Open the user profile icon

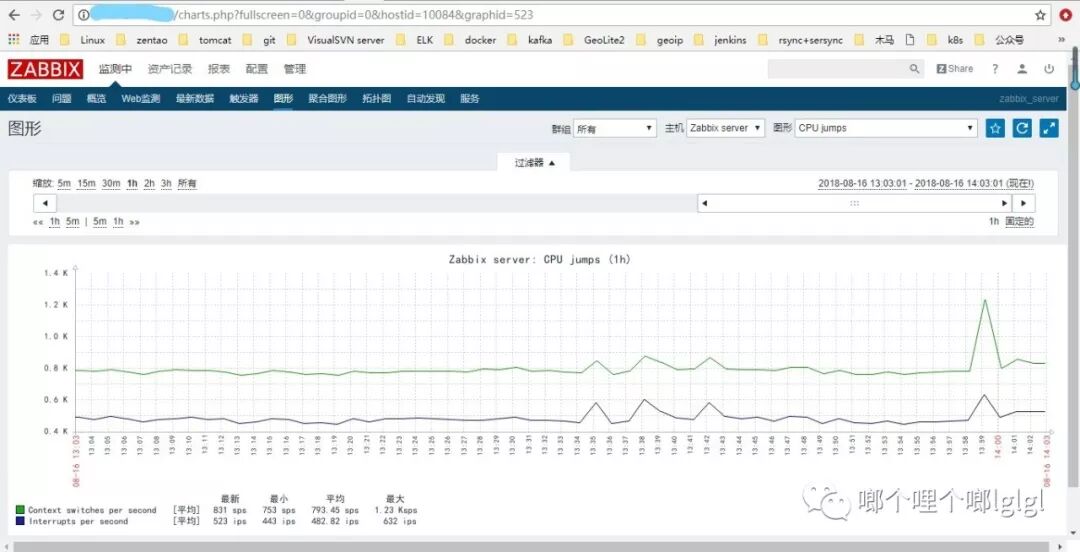[x=1022, y=69]
